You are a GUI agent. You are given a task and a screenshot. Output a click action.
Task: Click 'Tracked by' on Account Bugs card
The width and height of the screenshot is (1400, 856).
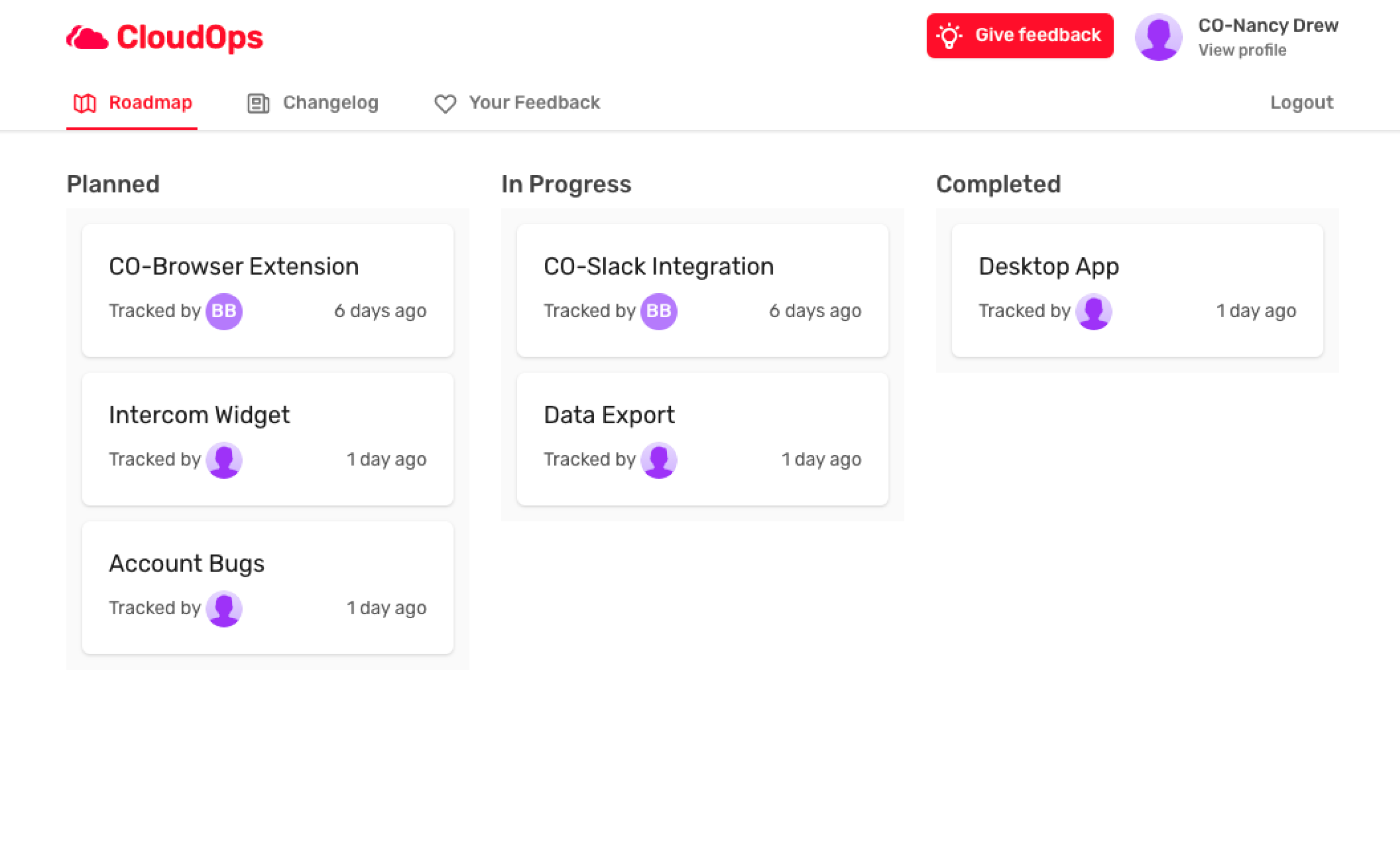tap(155, 607)
